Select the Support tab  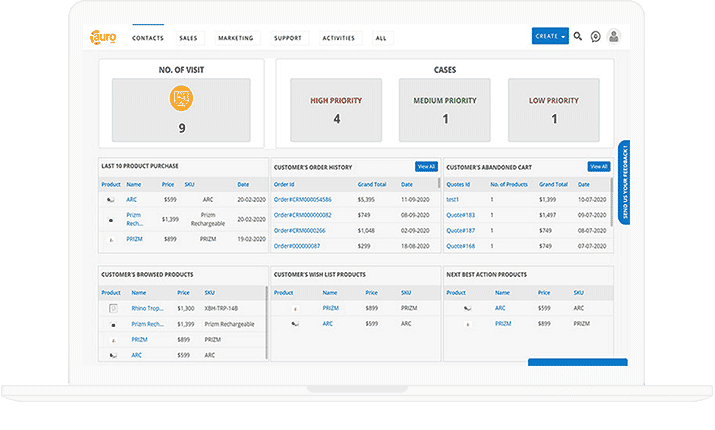click(x=287, y=38)
